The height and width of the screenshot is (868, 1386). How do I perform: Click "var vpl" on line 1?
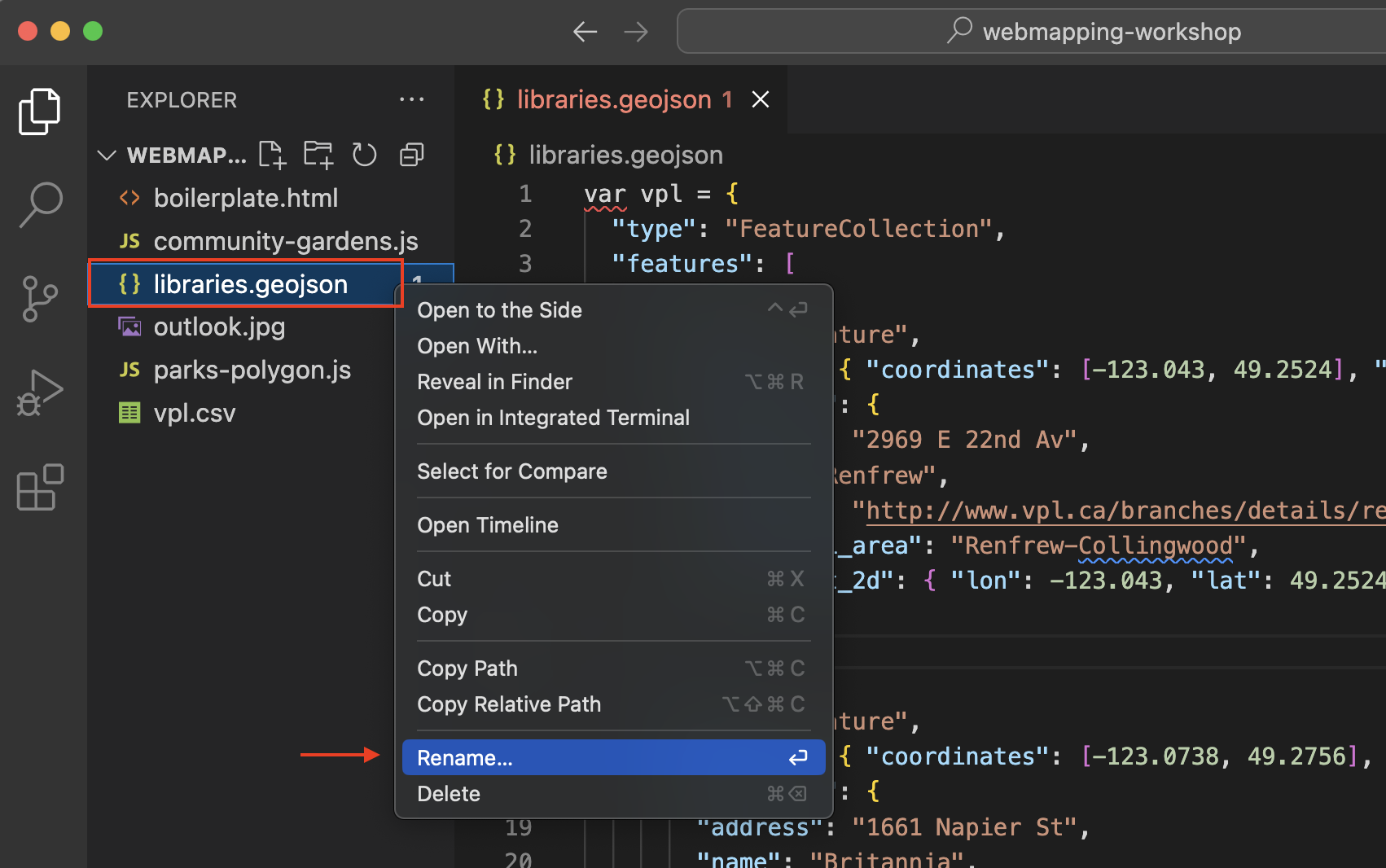(634, 194)
